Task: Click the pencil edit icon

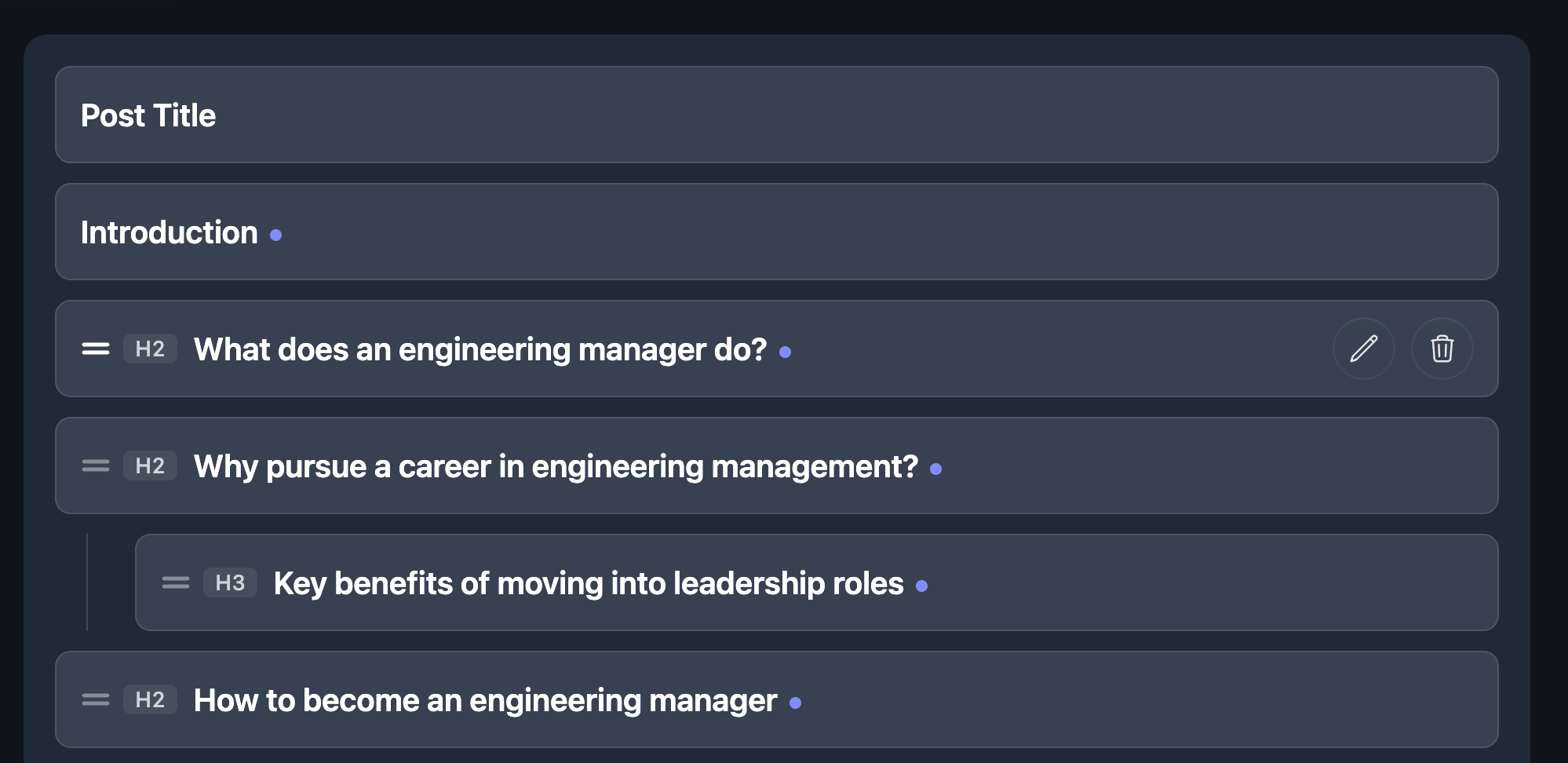Action: pyautogui.click(x=1363, y=349)
